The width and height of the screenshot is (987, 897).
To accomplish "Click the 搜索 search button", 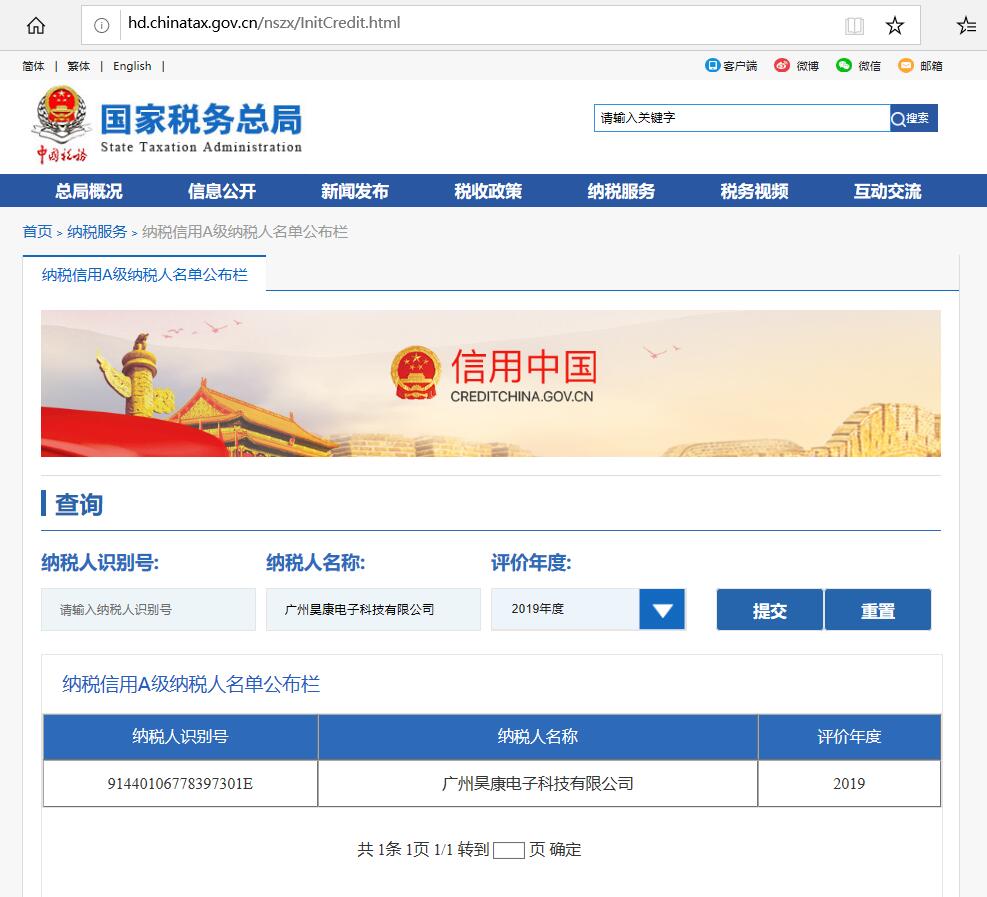I will (913, 118).
